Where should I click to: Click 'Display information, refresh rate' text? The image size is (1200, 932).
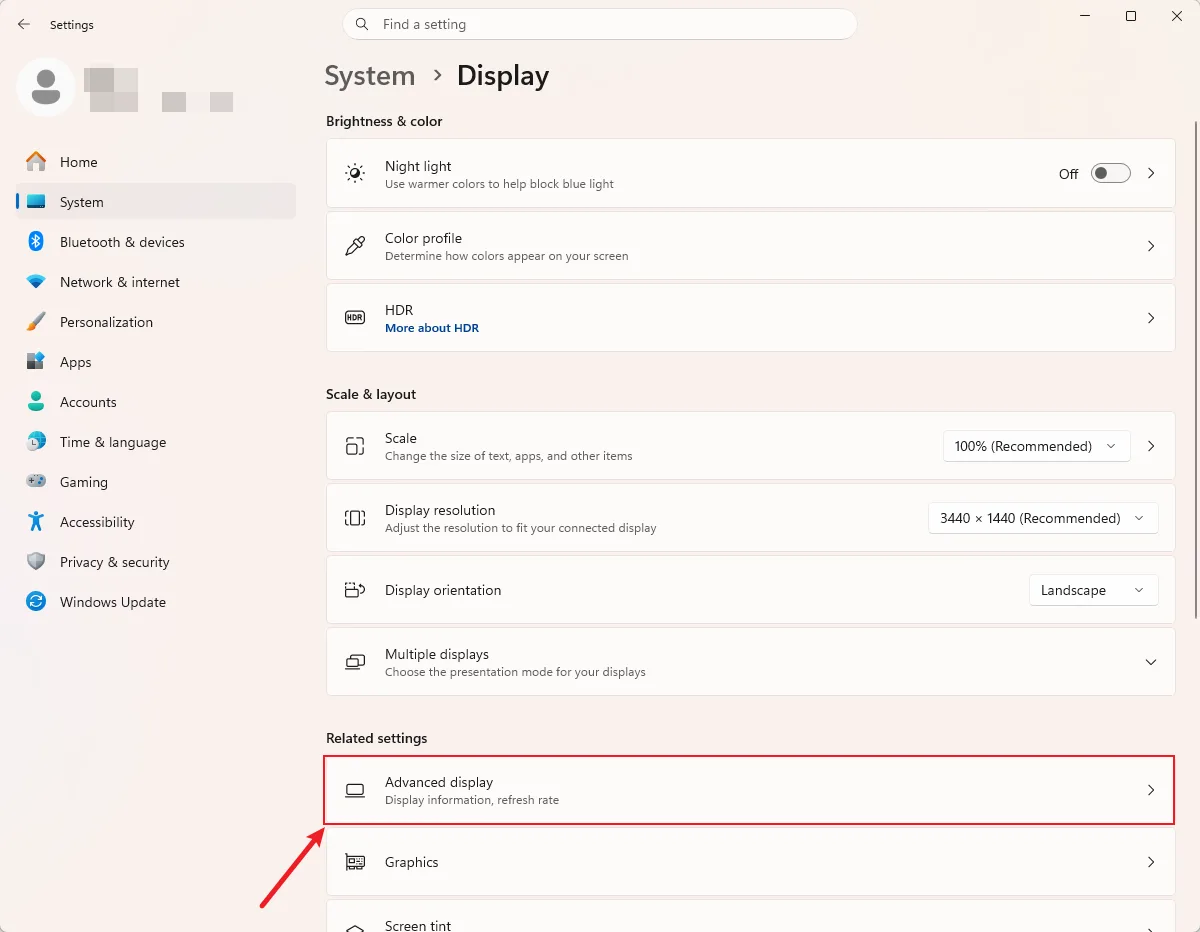pos(472,800)
